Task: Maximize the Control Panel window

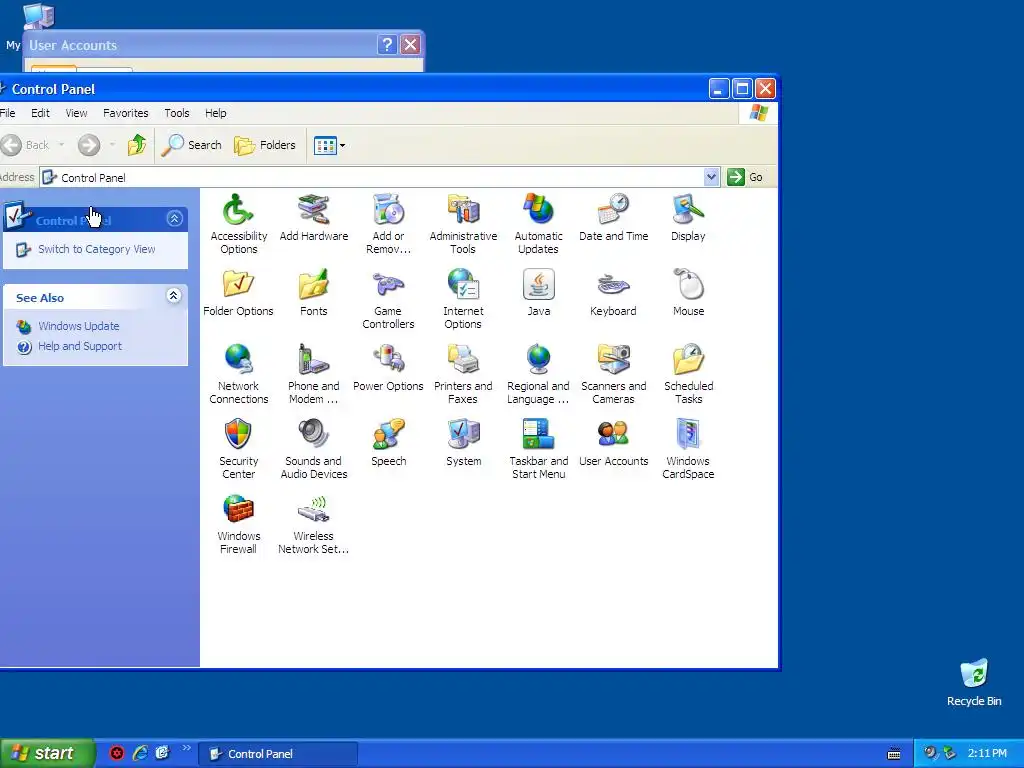Action: coord(742,89)
